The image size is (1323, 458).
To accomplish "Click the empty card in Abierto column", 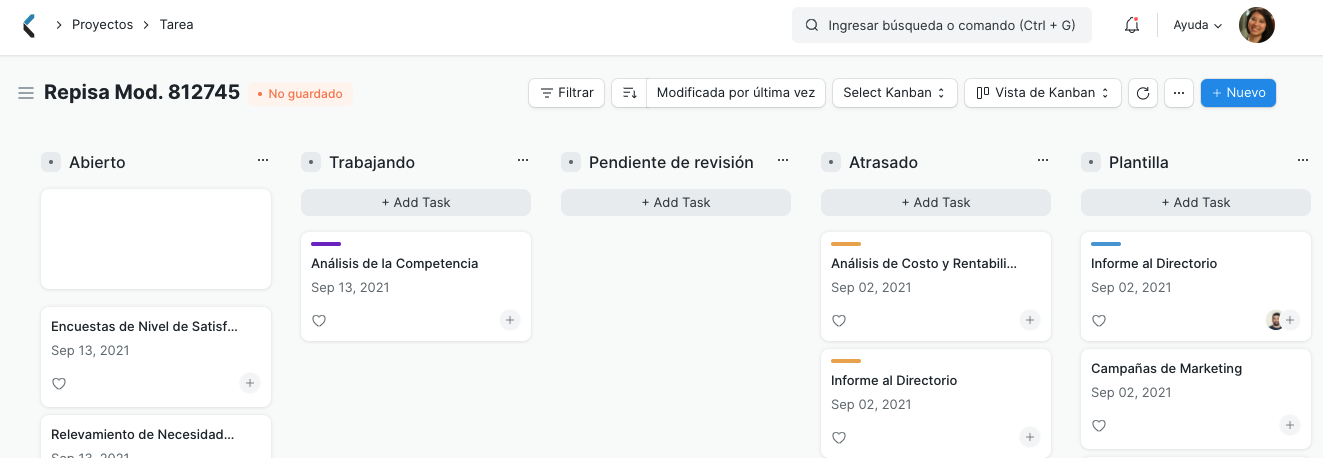I will click(156, 239).
